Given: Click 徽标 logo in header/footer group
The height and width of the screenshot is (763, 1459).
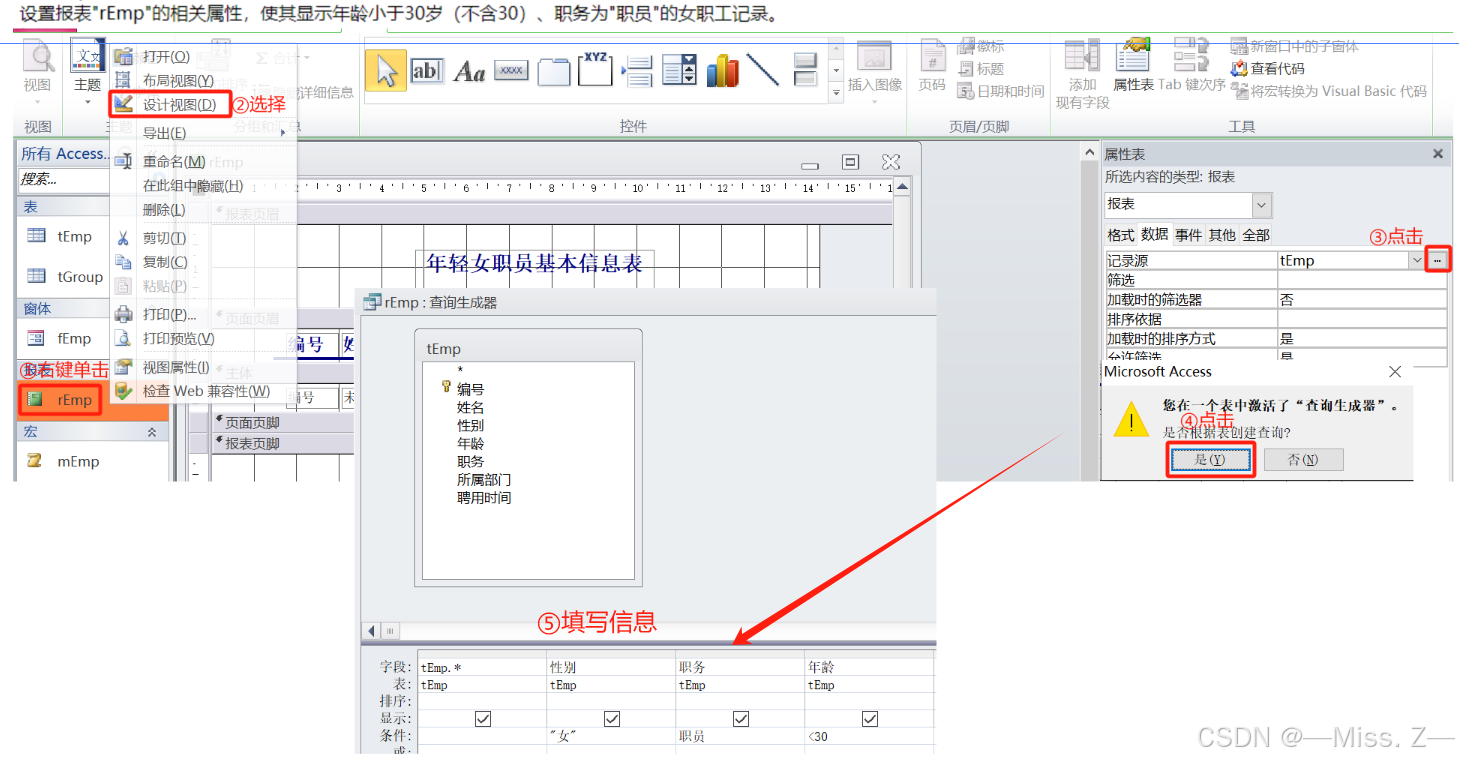Looking at the screenshot, I should click(x=981, y=46).
